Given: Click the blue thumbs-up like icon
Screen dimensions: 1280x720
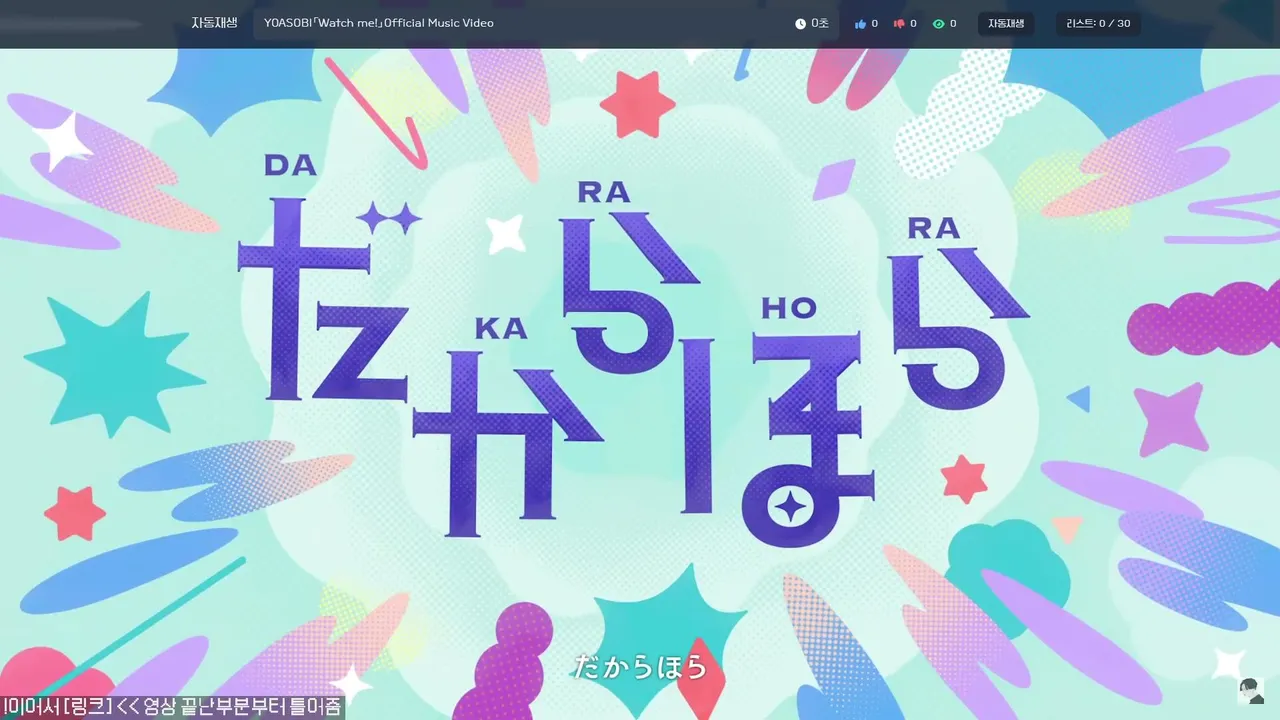Looking at the screenshot, I should coord(860,23).
